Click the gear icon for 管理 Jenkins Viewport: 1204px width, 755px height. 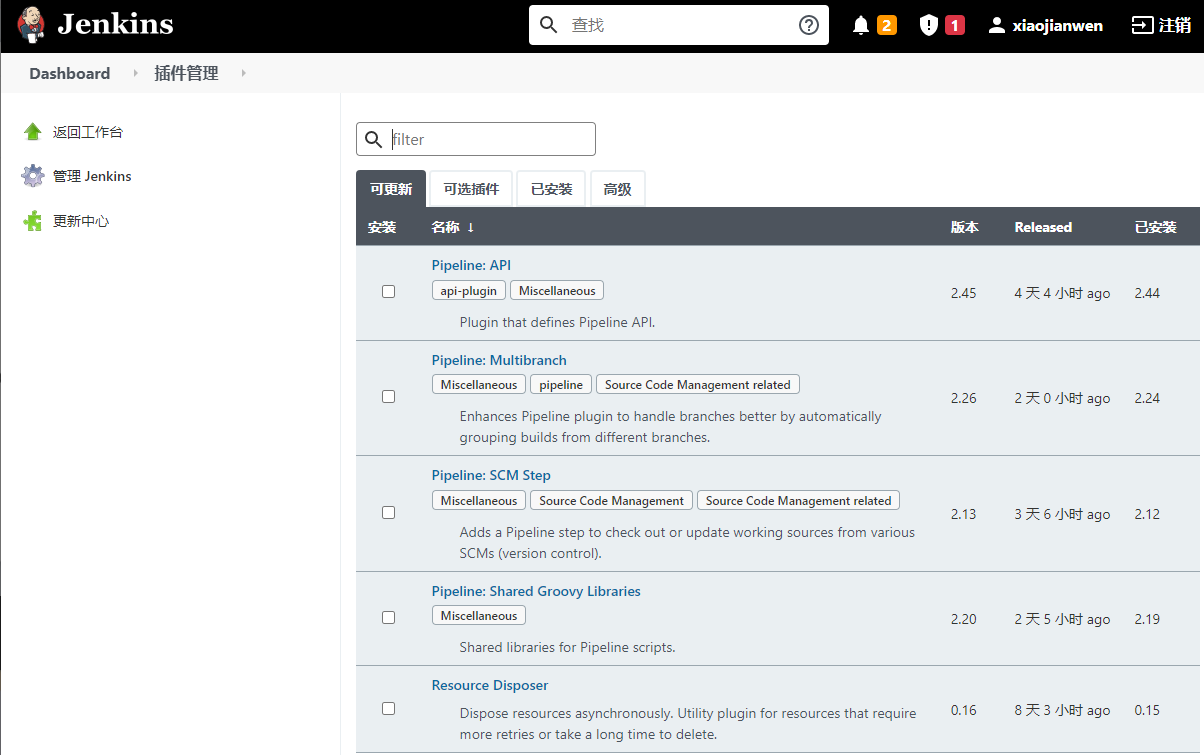[33, 176]
